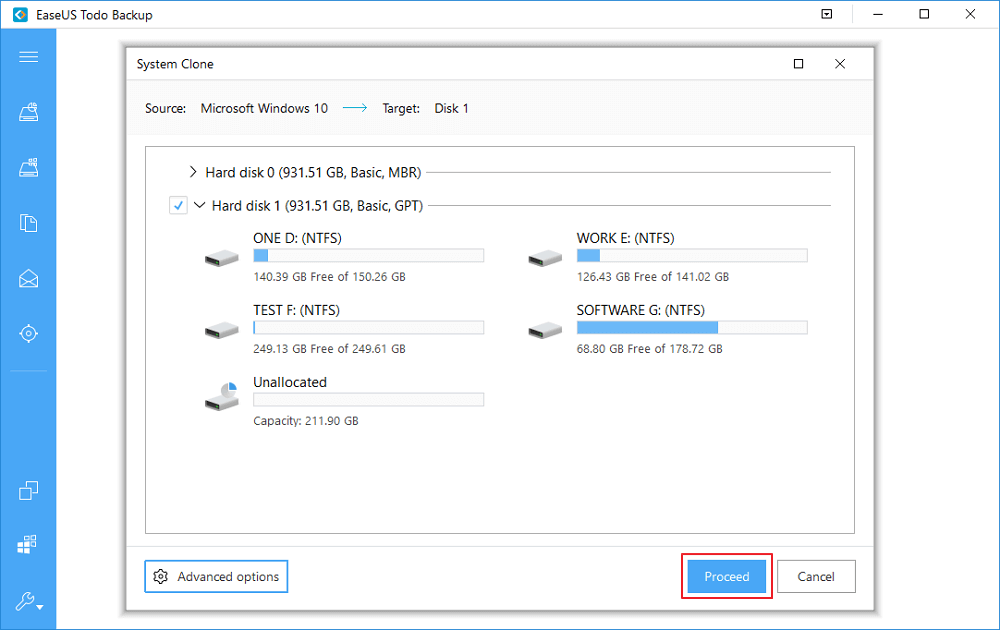The width and height of the screenshot is (1000, 630).
Task: Maximize the System Clone dialog
Action: pos(798,64)
